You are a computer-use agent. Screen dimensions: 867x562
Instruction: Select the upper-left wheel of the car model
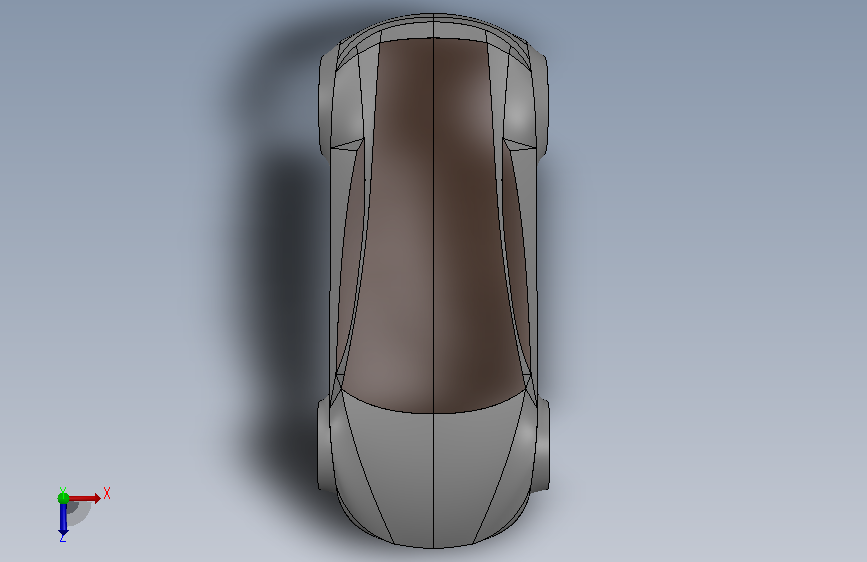323,105
